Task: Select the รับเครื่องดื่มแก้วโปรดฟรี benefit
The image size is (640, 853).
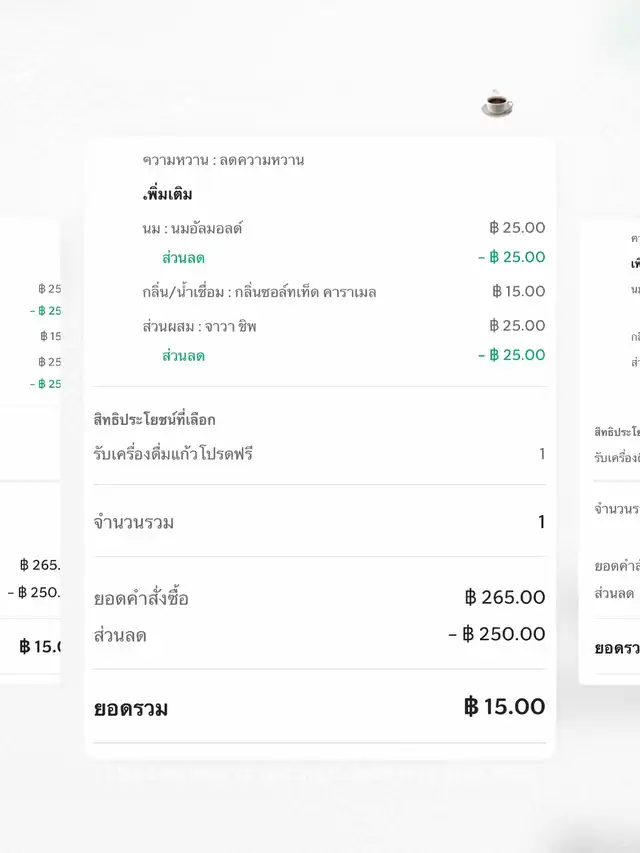Action: point(173,454)
